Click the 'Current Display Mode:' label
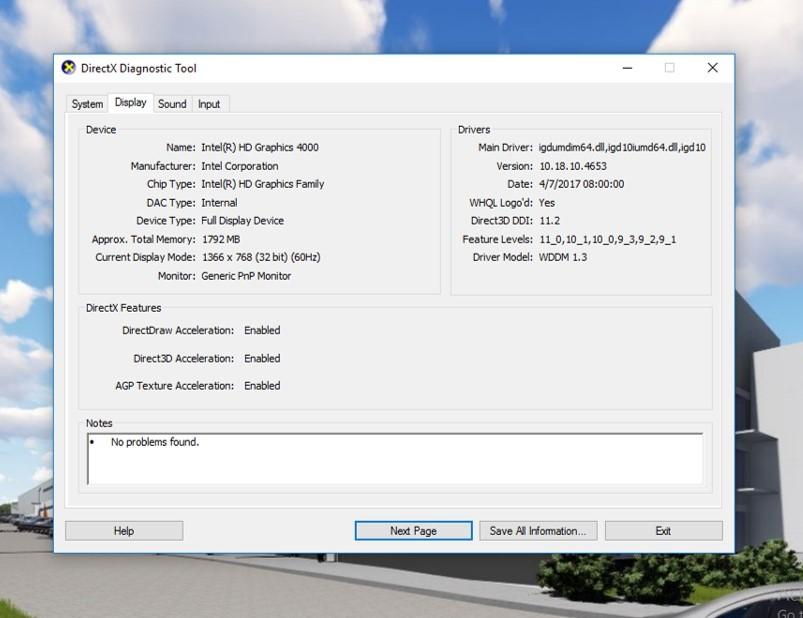The image size is (803, 618). (145, 257)
